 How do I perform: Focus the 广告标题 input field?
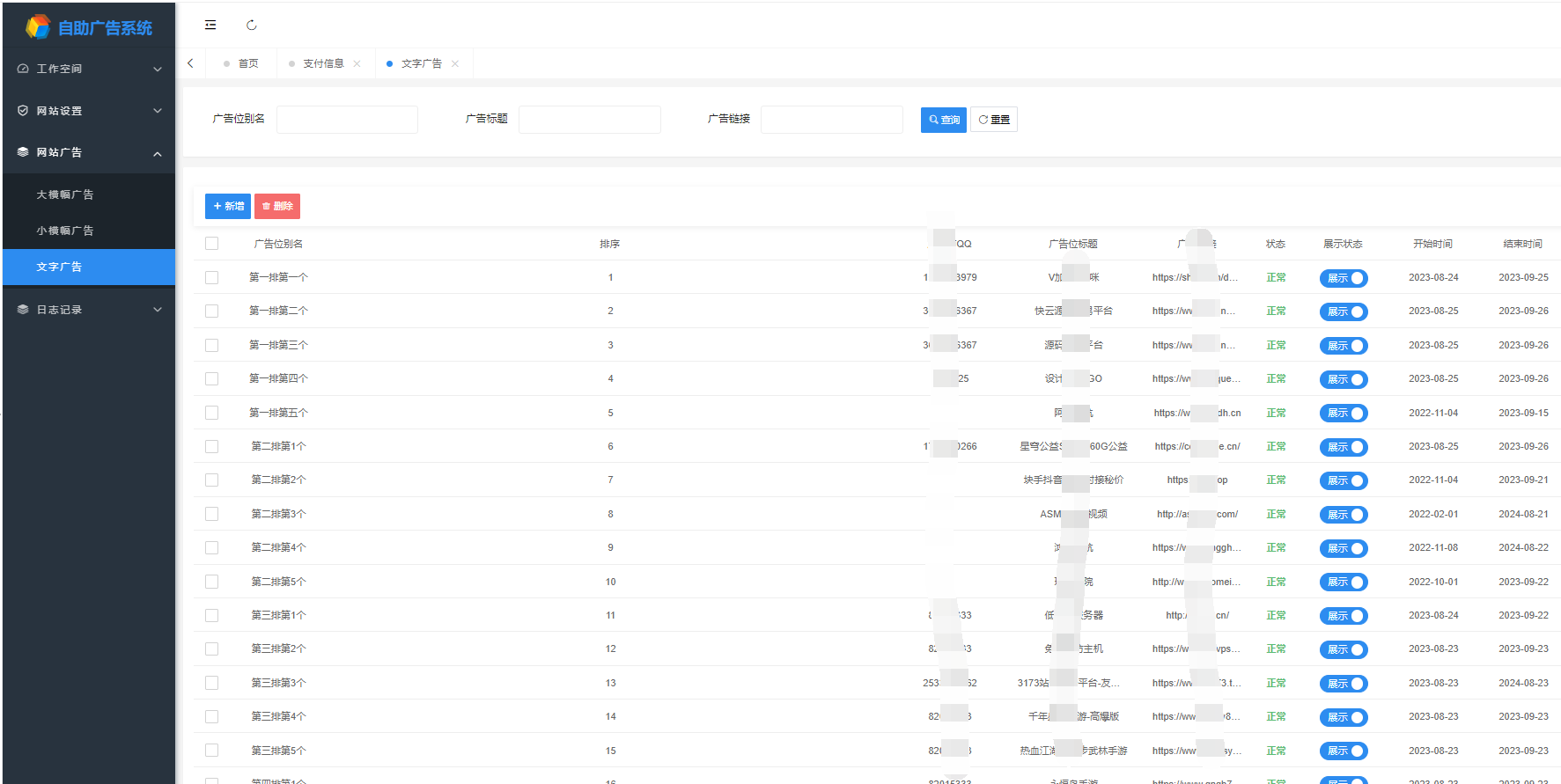click(x=590, y=120)
